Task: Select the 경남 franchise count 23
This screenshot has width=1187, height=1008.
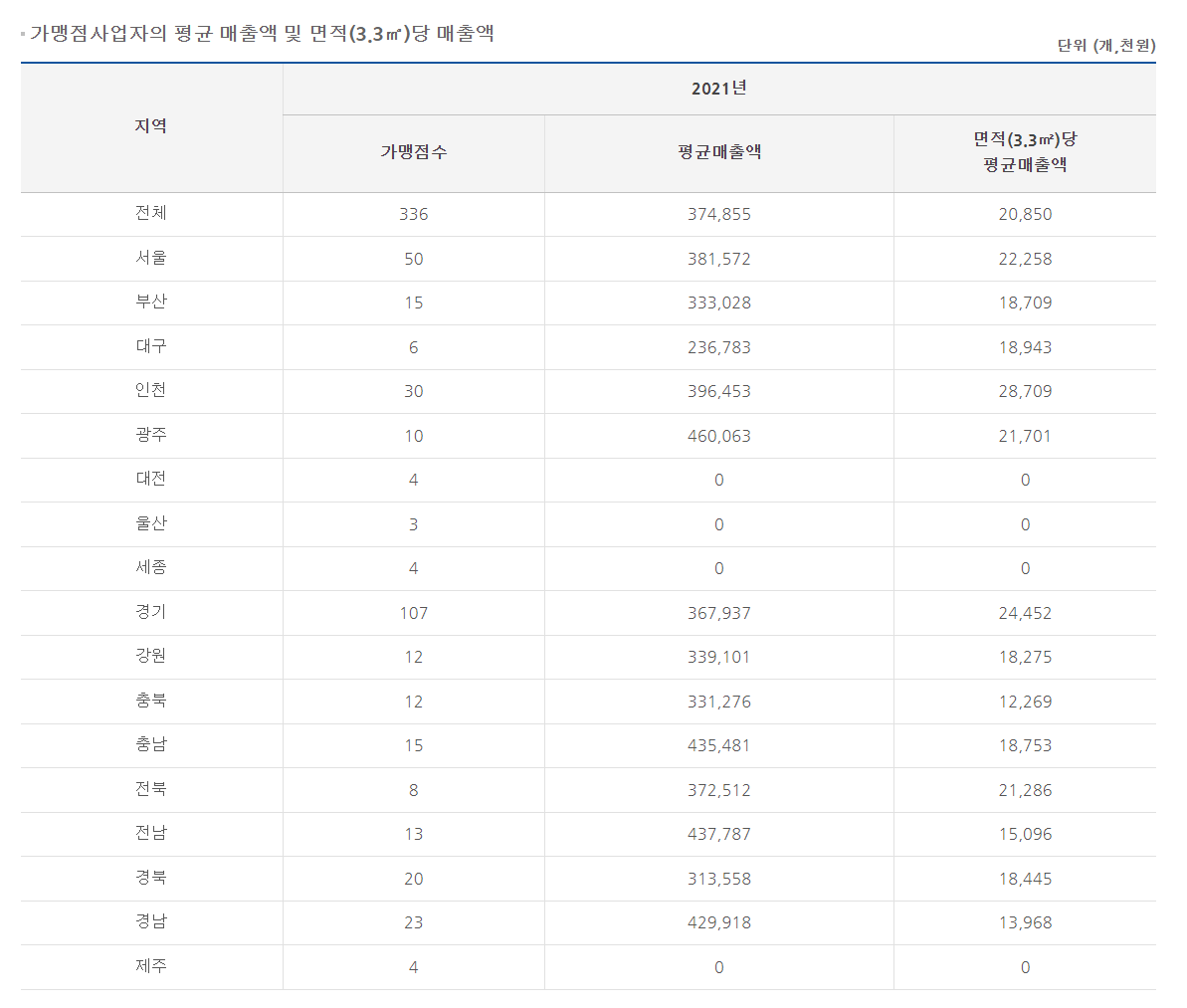Action: 413,922
